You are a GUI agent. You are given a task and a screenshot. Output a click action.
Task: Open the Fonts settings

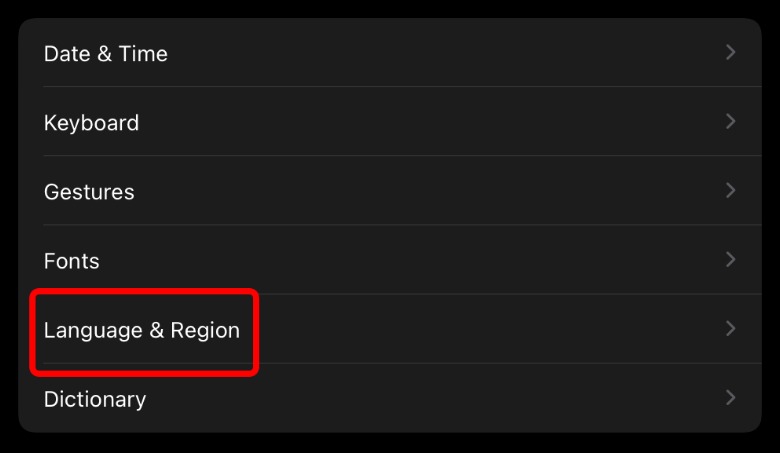pos(72,261)
